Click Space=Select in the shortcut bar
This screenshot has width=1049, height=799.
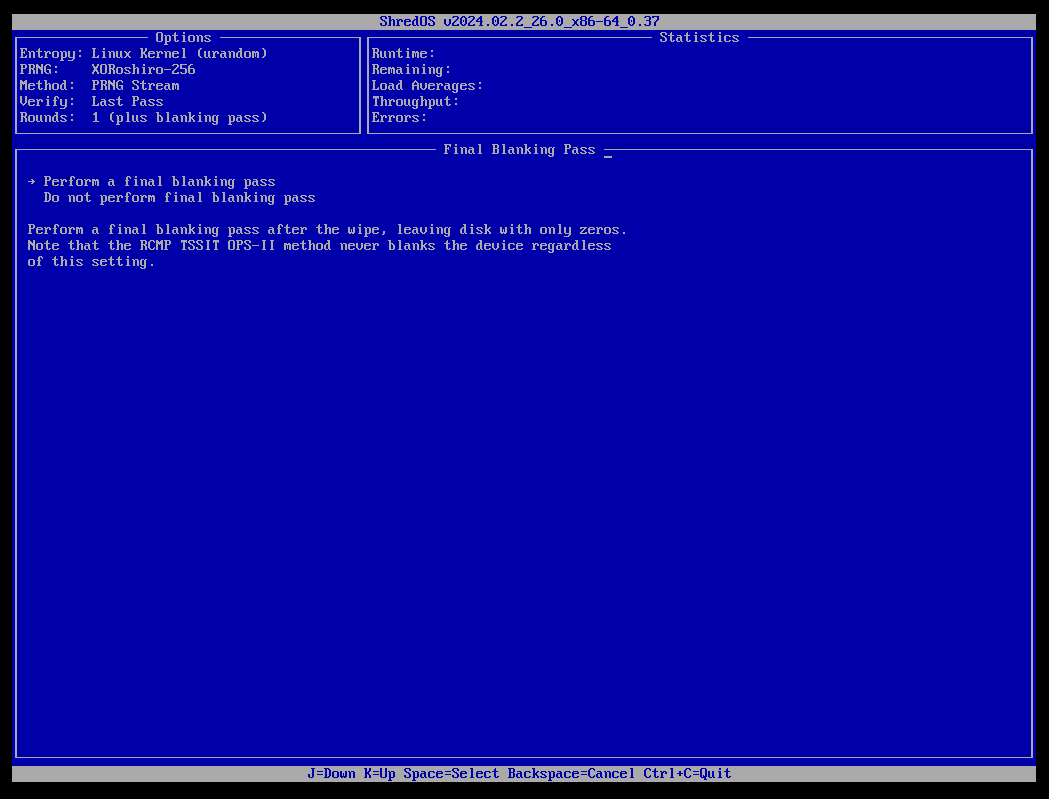pyautogui.click(x=454, y=773)
